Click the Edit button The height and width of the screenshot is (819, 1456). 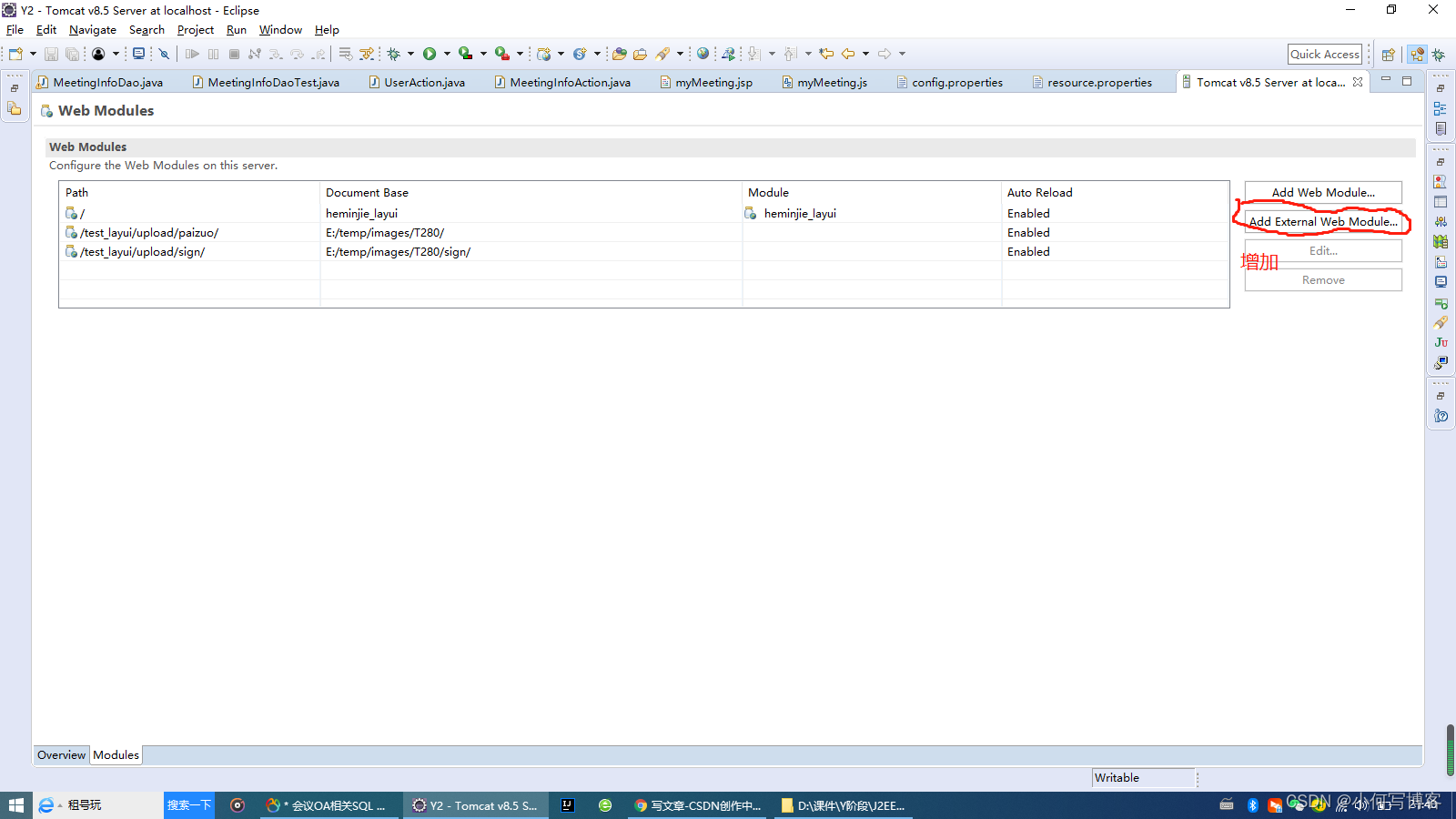1323,250
